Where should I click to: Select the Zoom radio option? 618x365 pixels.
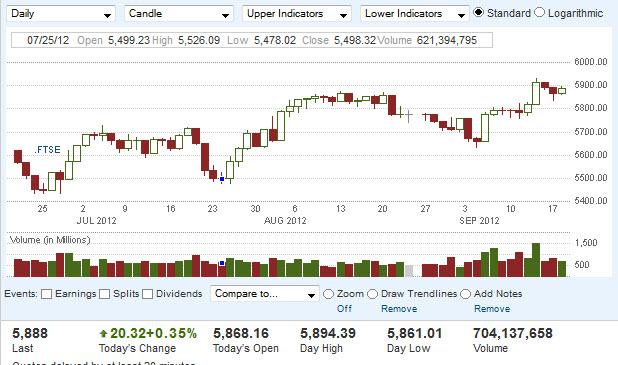click(x=328, y=294)
